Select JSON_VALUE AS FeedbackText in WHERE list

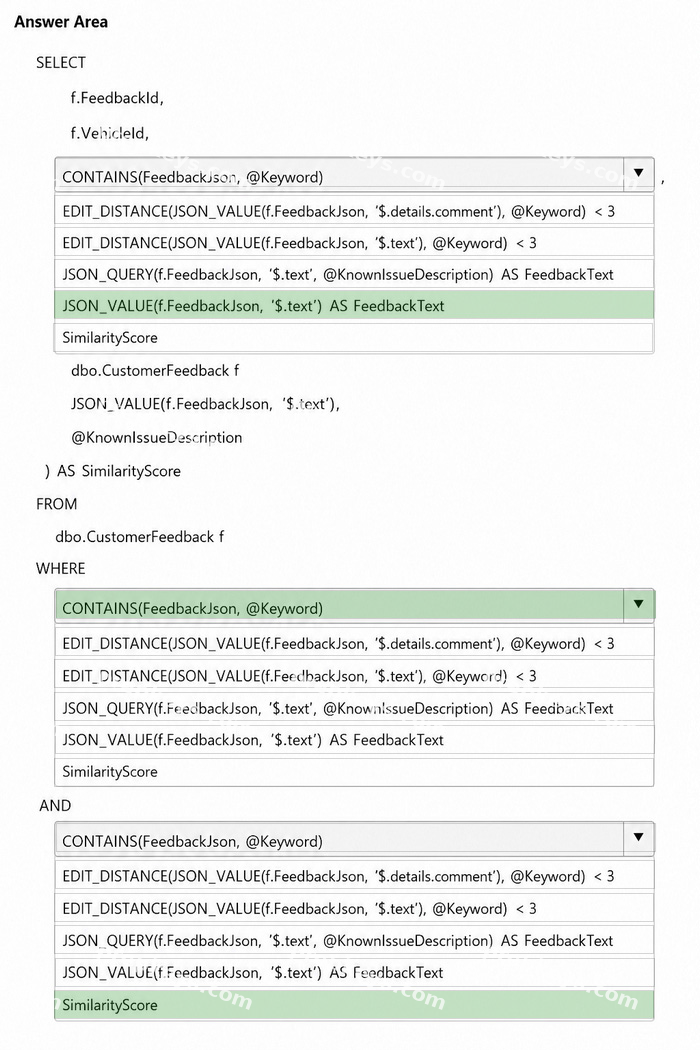tap(354, 739)
